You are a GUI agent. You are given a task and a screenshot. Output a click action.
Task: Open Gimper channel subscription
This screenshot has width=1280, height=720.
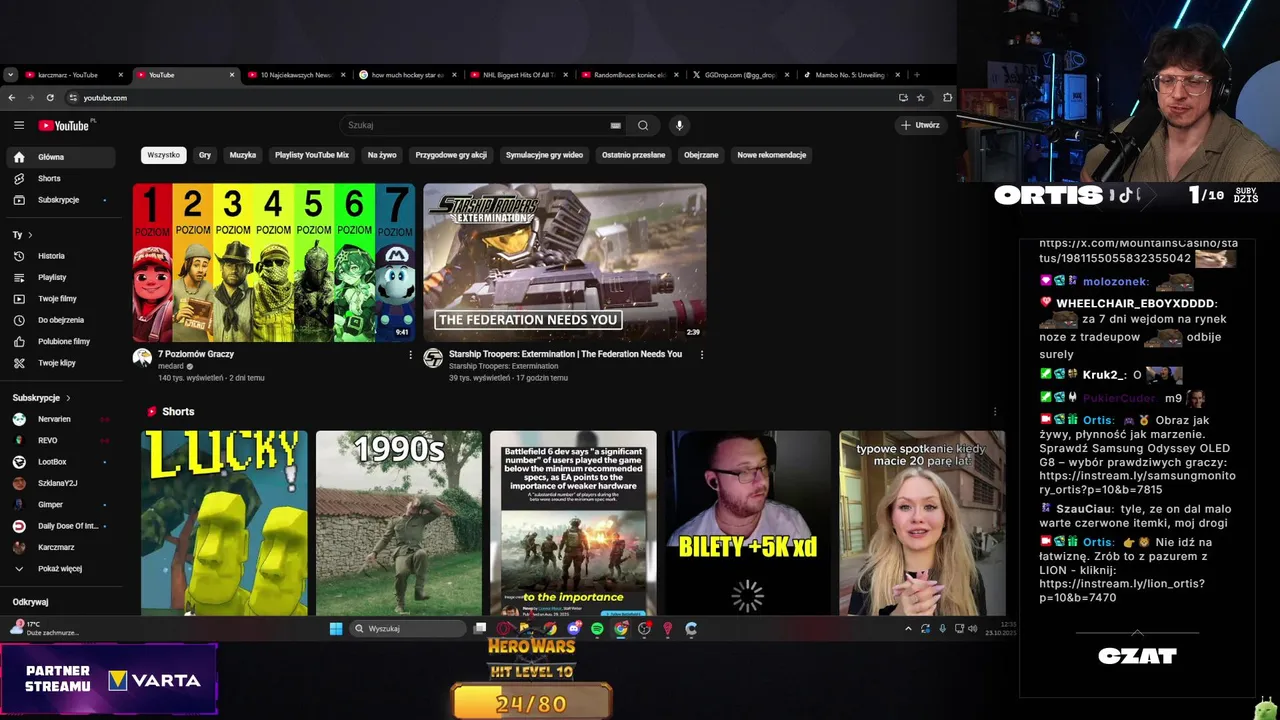coord(60,504)
